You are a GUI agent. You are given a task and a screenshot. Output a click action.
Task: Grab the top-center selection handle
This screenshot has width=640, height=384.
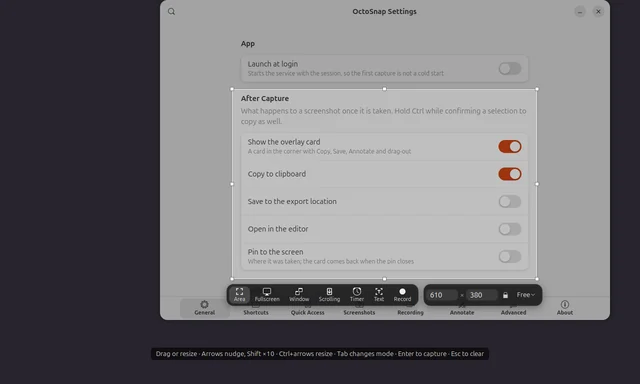click(384, 89)
